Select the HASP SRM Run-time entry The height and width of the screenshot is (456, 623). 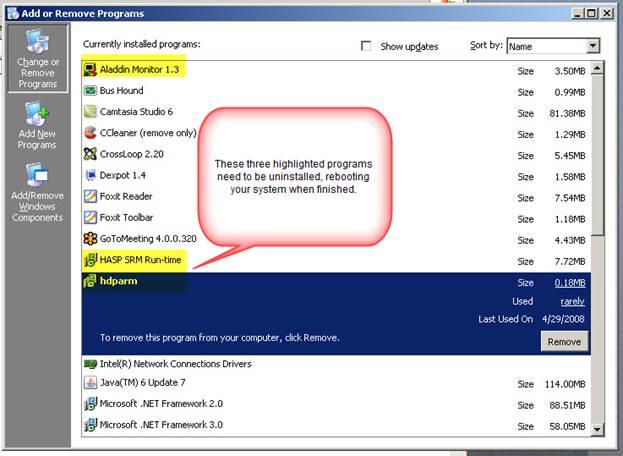click(336, 261)
